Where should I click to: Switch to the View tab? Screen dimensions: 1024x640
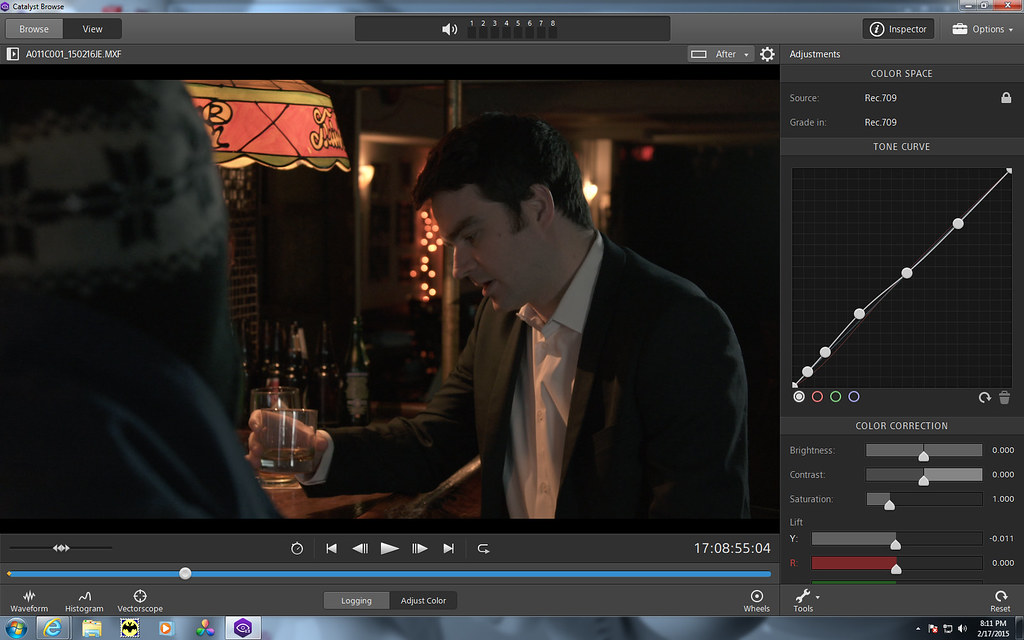[92, 29]
